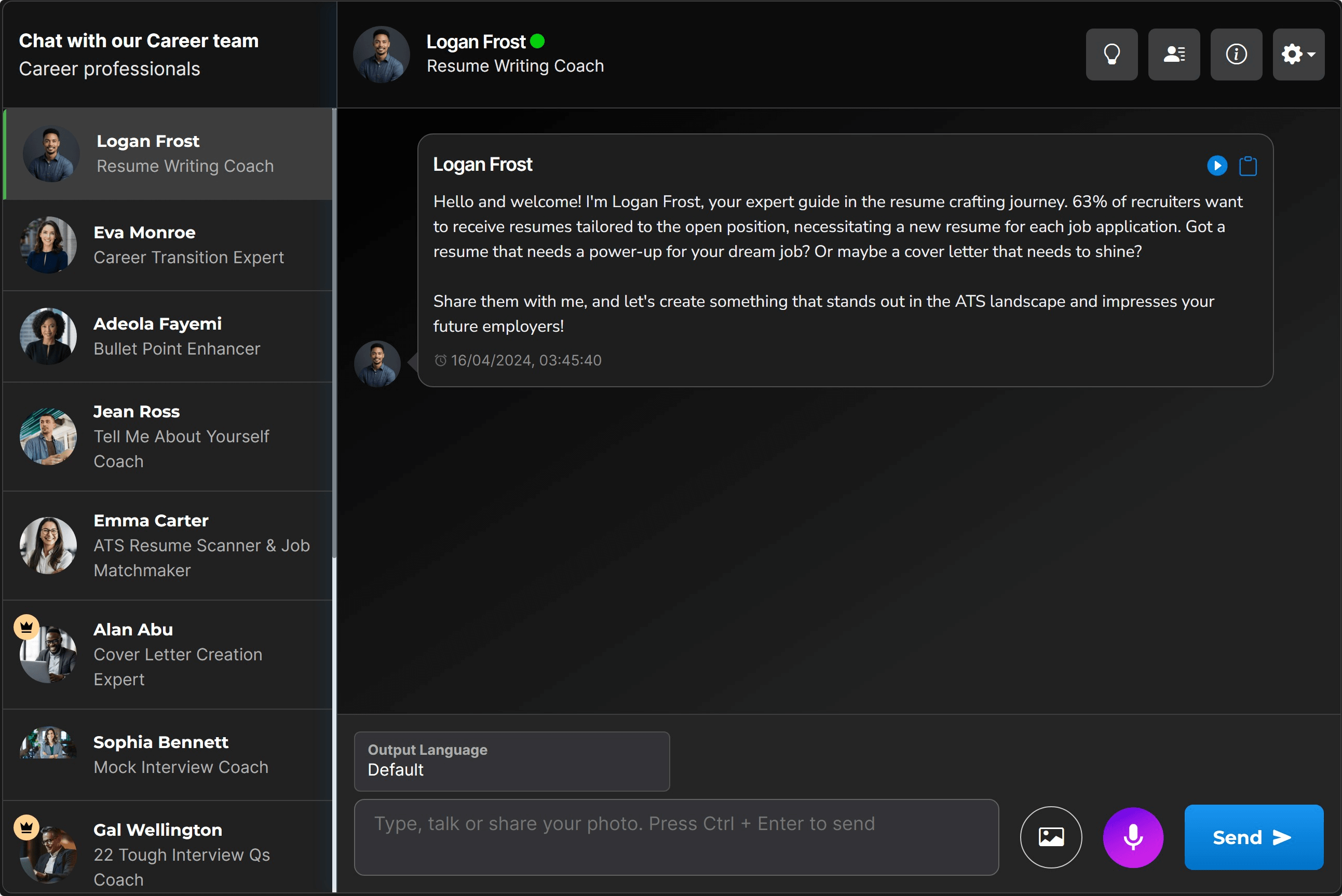The width and height of the screenshot is (1342, 896).
Task: Play Logan Frost's message audio
Action: [x=1217, y=166]
